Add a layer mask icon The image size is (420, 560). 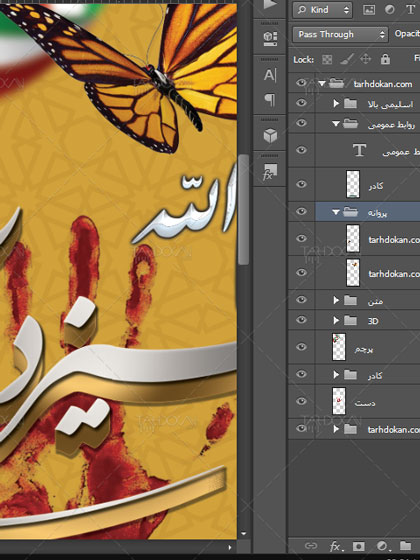click(x=359, y=546)
